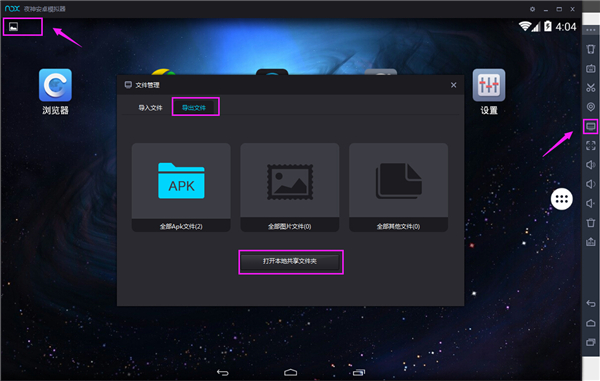Open the 全部其他文件(0) card

pos(398,187)
